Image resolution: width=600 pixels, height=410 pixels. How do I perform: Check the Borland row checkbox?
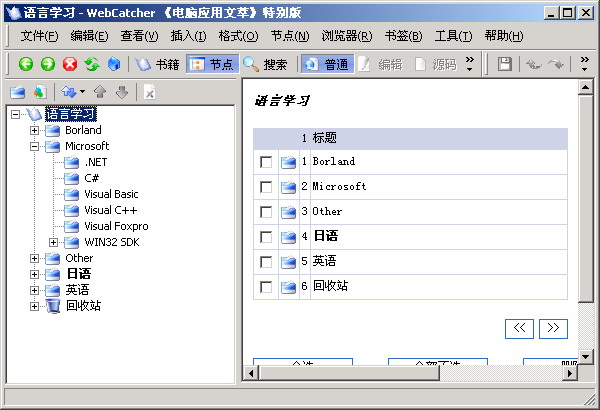266,162
